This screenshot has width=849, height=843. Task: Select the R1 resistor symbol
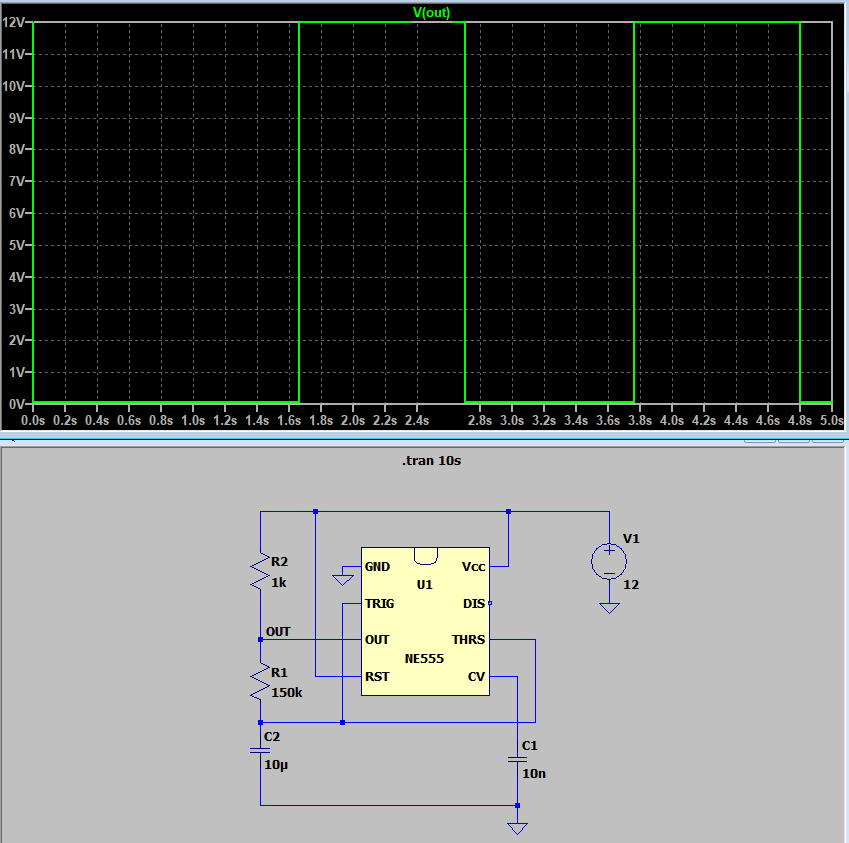tap(260, 682)
